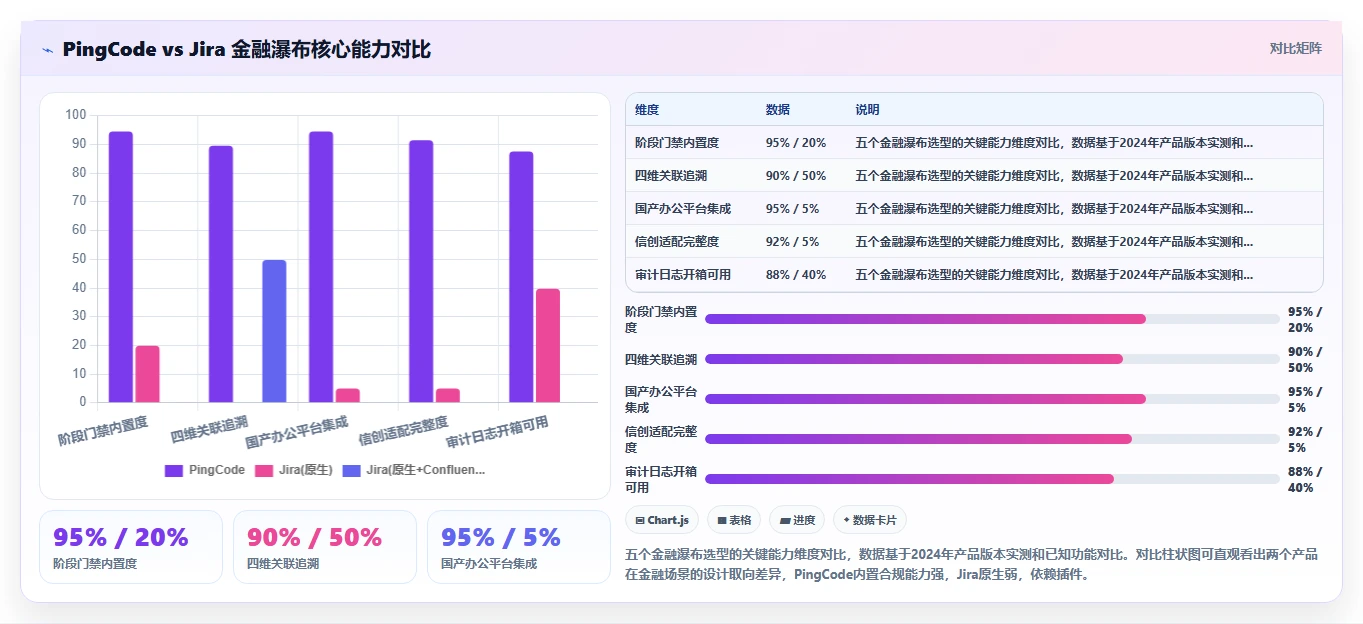Open the 95% / 20% 阶段门禁内置度 stat card
Viewport: 1363px width, 624px height.
131,547
